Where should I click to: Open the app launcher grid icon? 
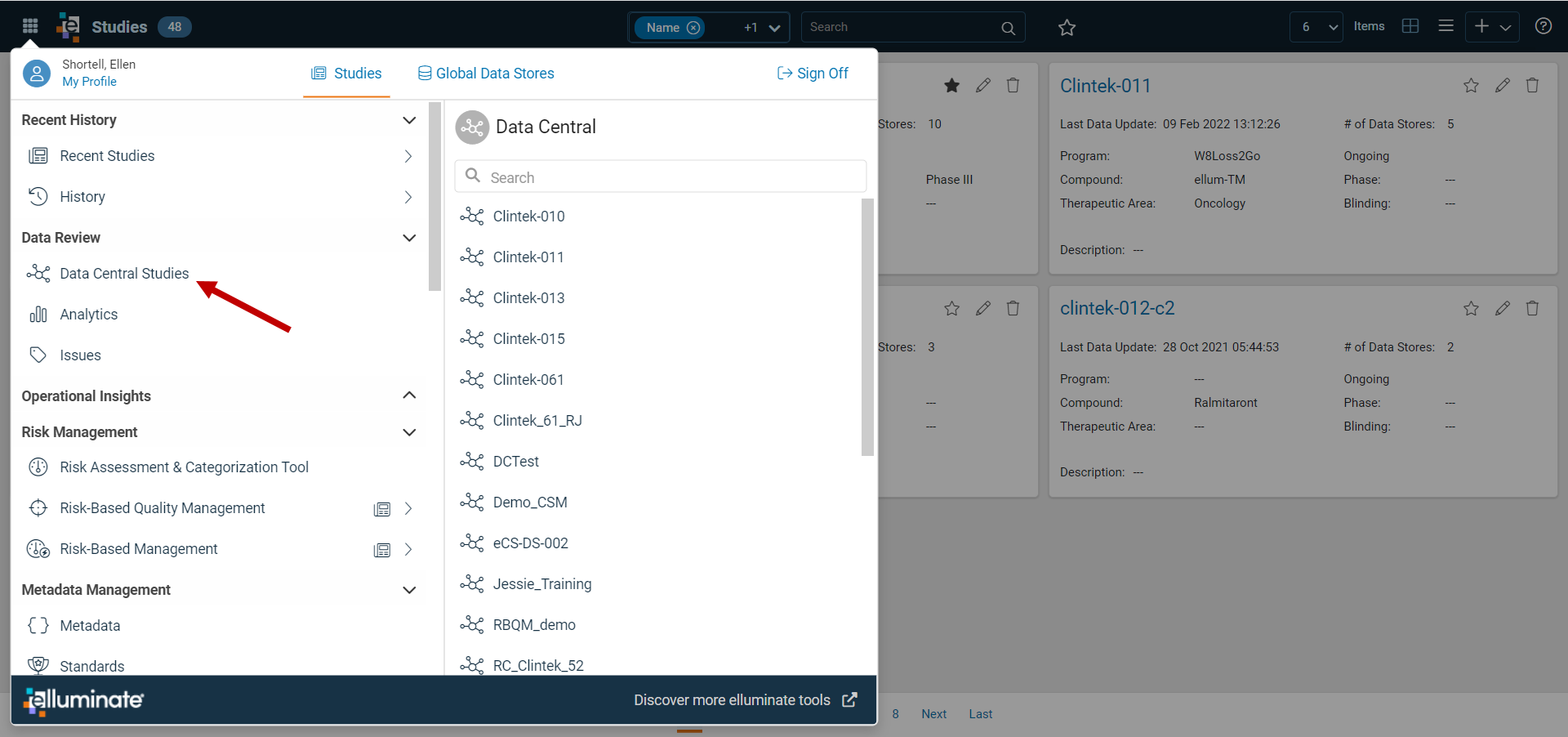coord(30,26)
